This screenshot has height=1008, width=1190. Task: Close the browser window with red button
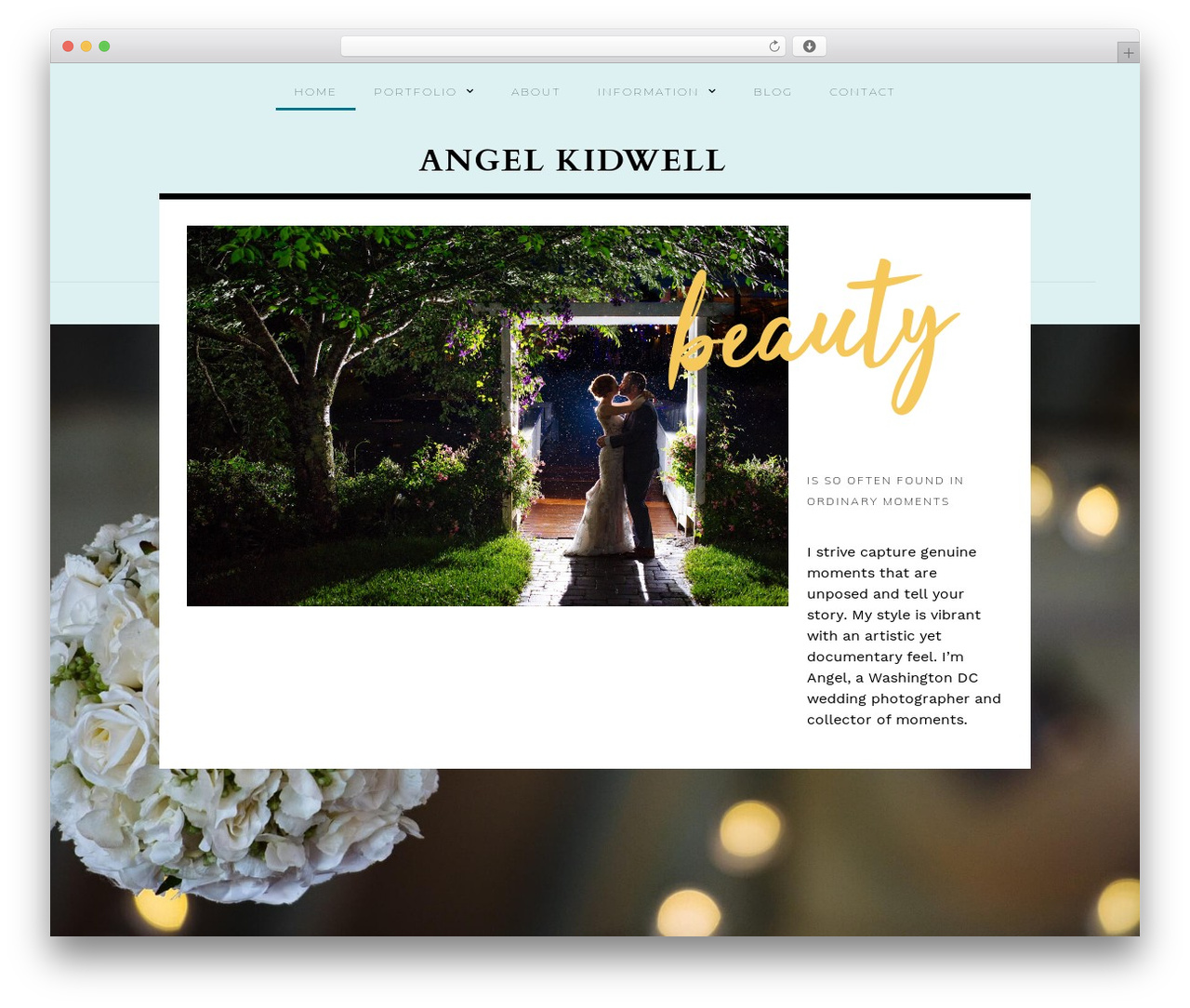(68, 46)
